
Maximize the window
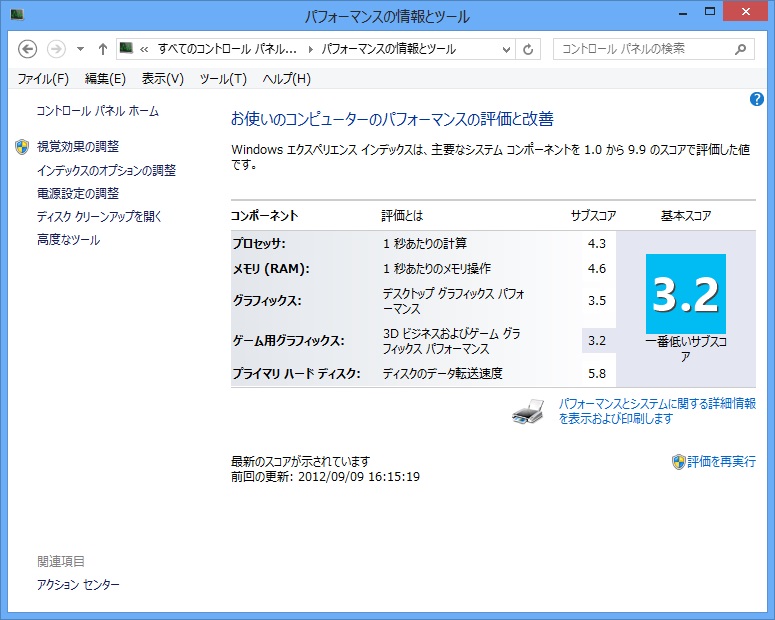(710, 12)
